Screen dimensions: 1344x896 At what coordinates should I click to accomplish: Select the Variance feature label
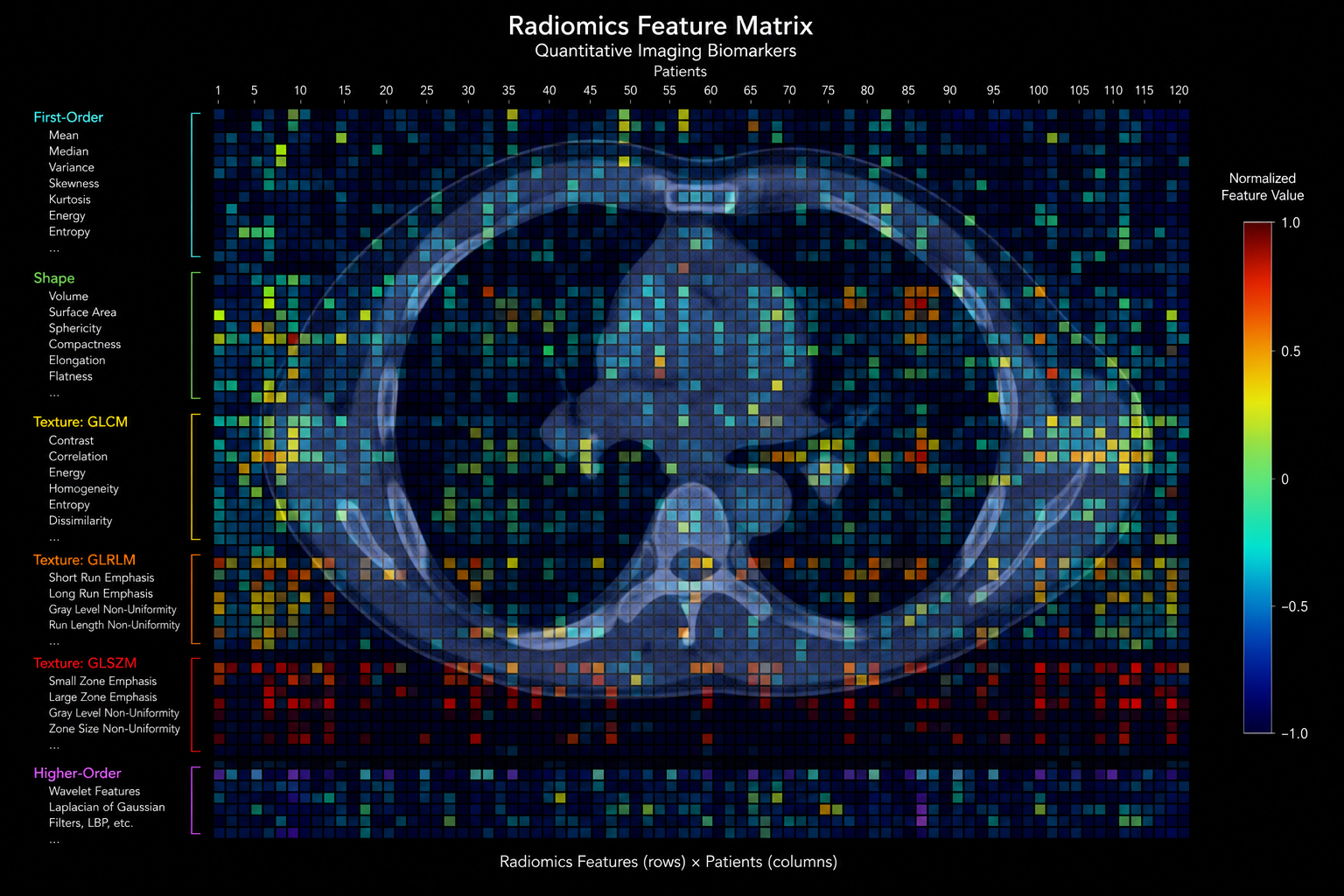click(x=72, y=167)
